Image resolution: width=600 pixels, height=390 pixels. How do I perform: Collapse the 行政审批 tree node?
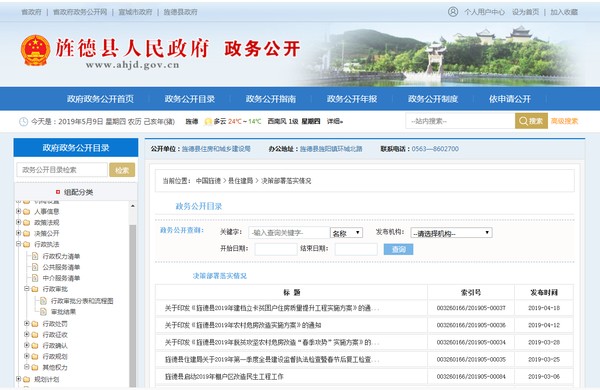tap(27, 289)
